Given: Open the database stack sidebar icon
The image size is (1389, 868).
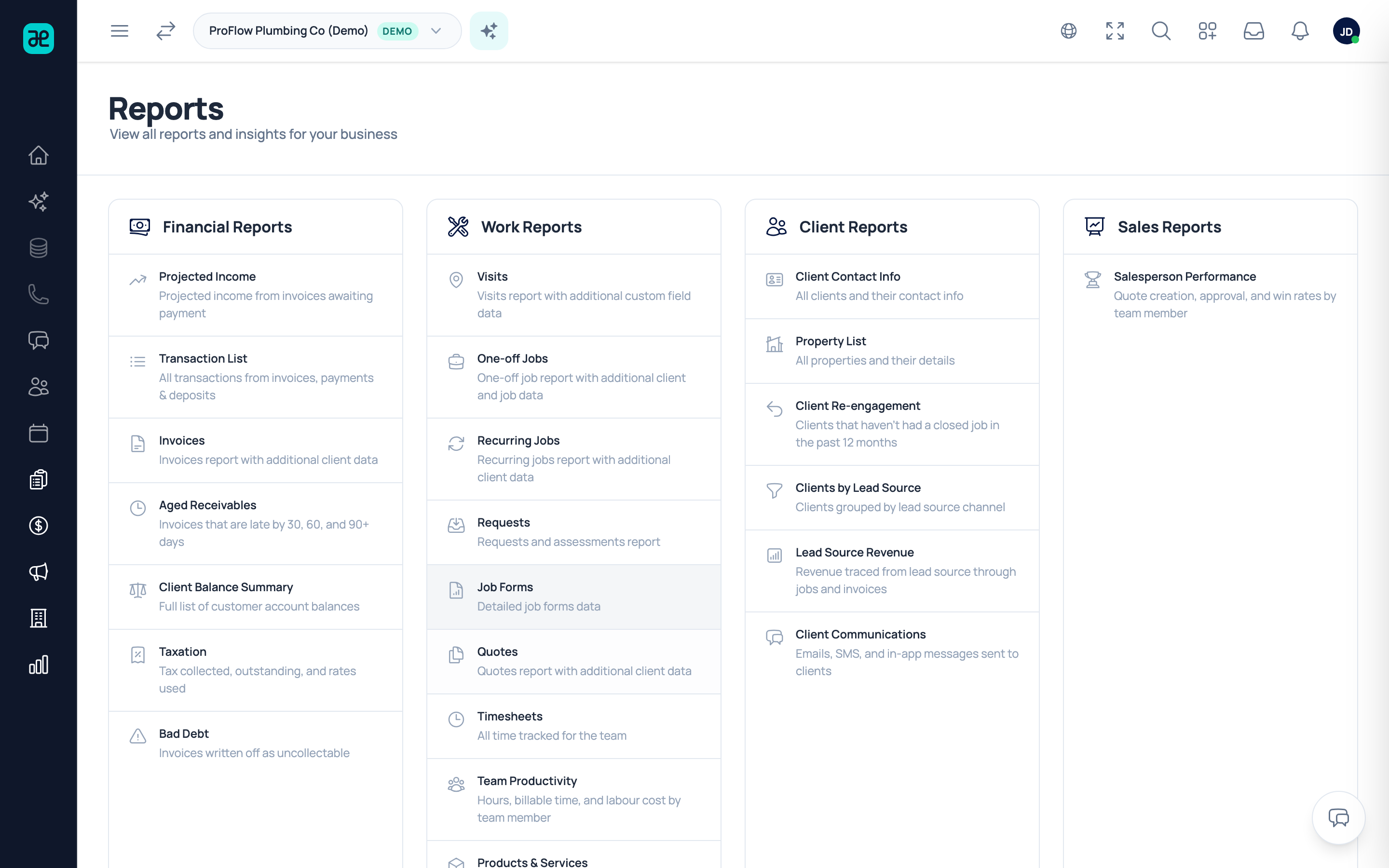Looking at the screenshot, I should (39, 248).
